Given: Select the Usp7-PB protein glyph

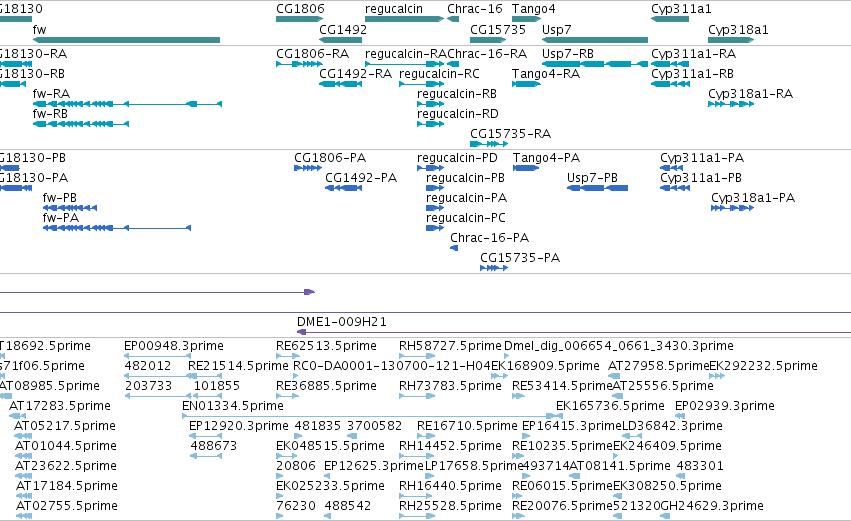Looking at the screenshot, I should tap(598, 188).
